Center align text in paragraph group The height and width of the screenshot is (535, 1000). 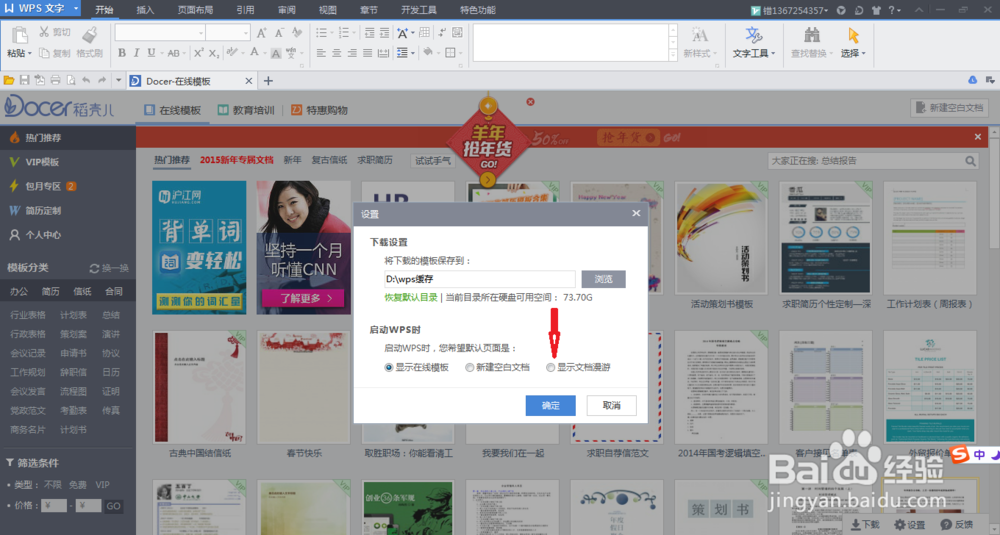(337, 53)
